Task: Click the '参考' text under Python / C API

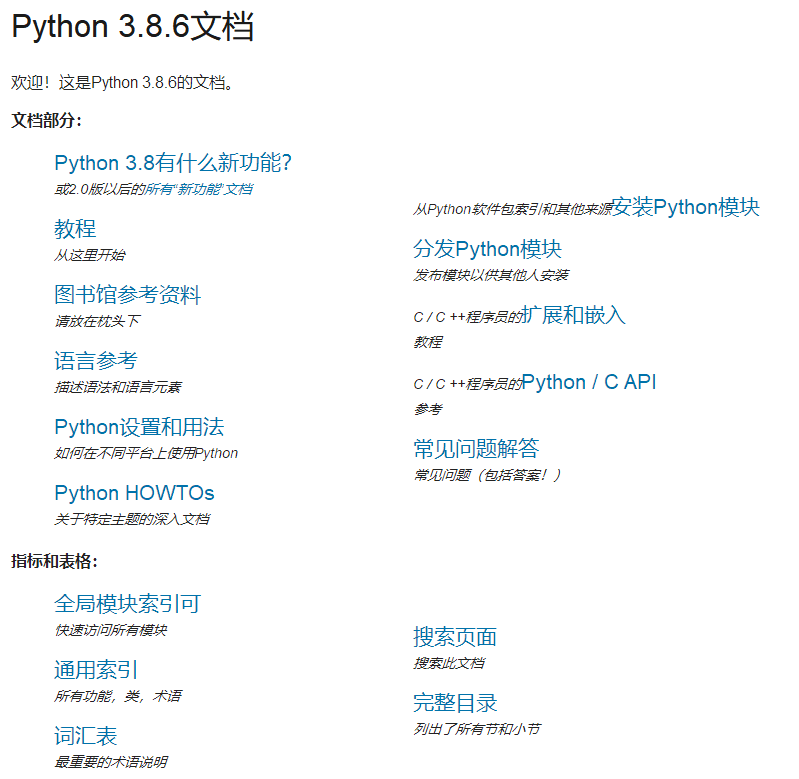Action: (428, 409)
